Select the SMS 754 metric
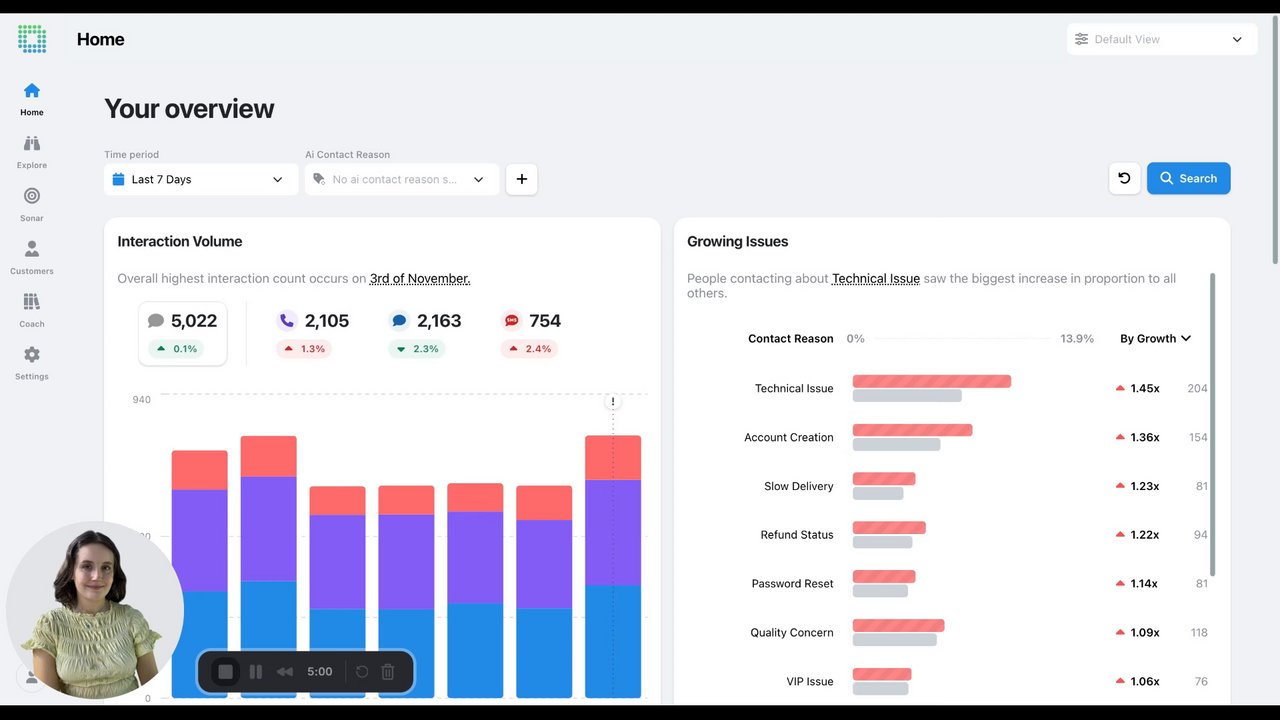 point(531,333)
